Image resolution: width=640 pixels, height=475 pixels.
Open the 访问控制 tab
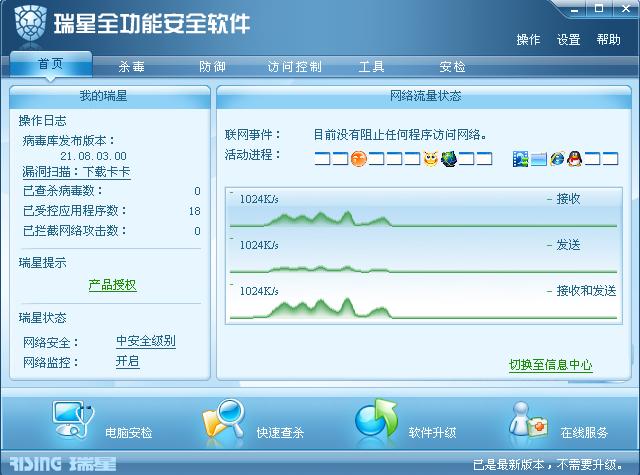click(295, 66)
